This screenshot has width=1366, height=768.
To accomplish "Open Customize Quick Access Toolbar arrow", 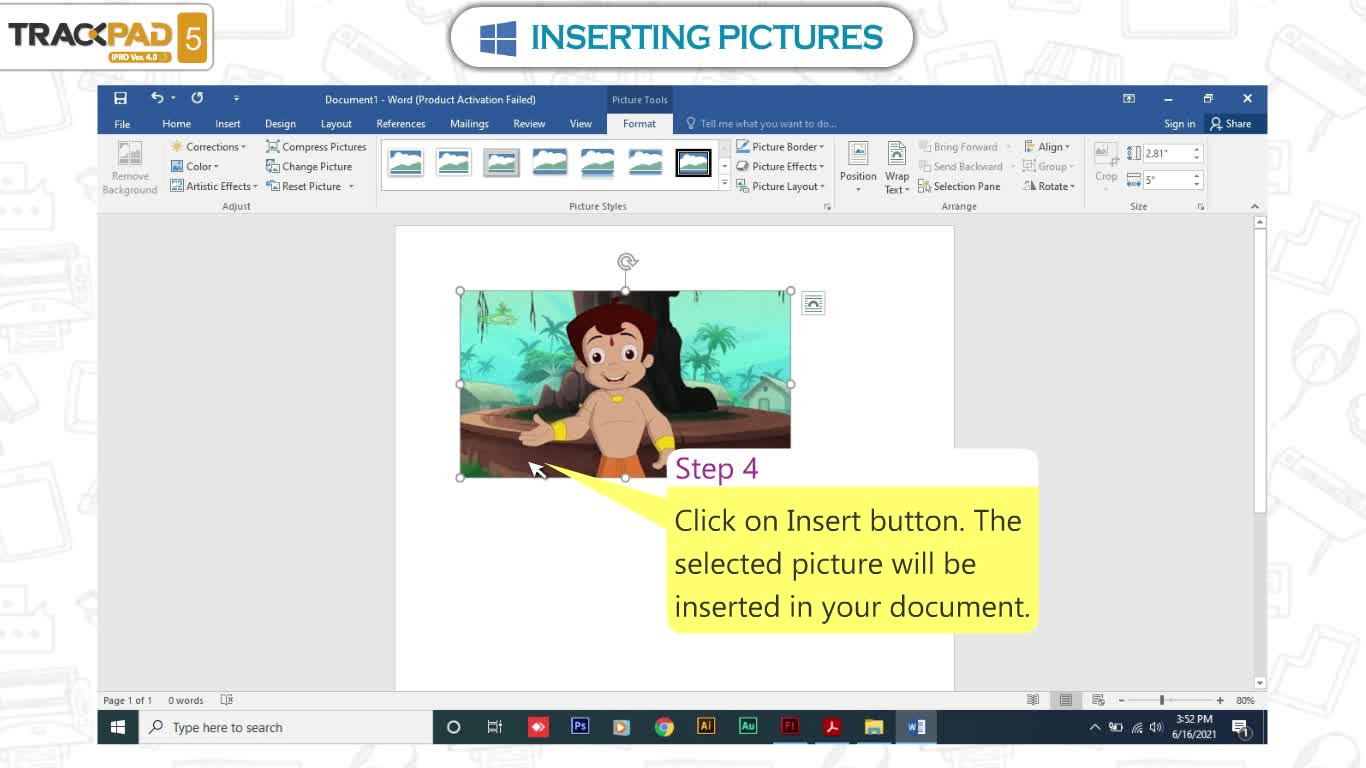I will tap(236, 98).
